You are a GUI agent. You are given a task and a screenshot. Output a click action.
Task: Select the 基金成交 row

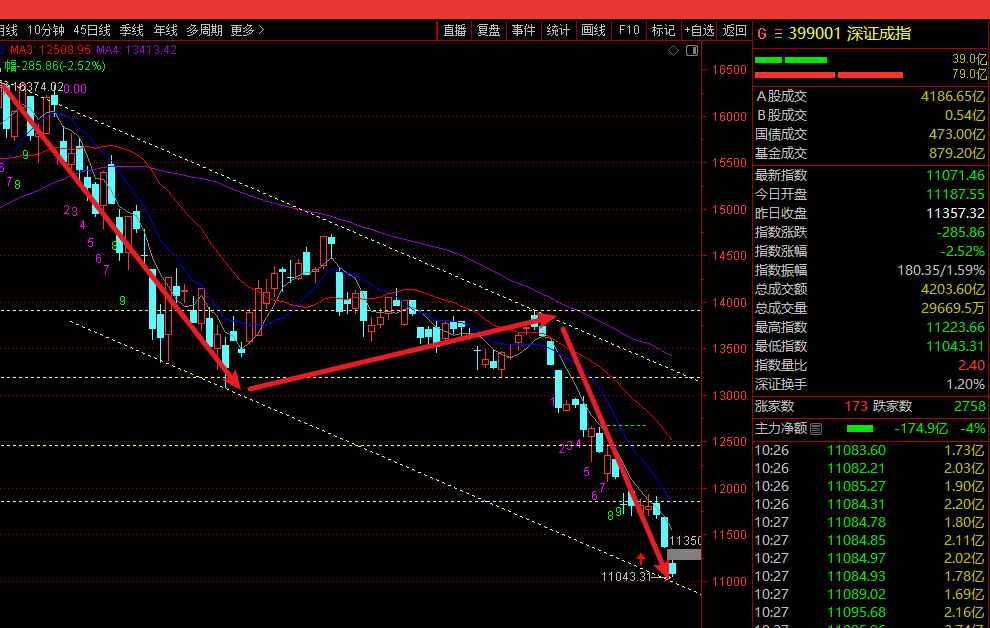click(x=871, y=153)
